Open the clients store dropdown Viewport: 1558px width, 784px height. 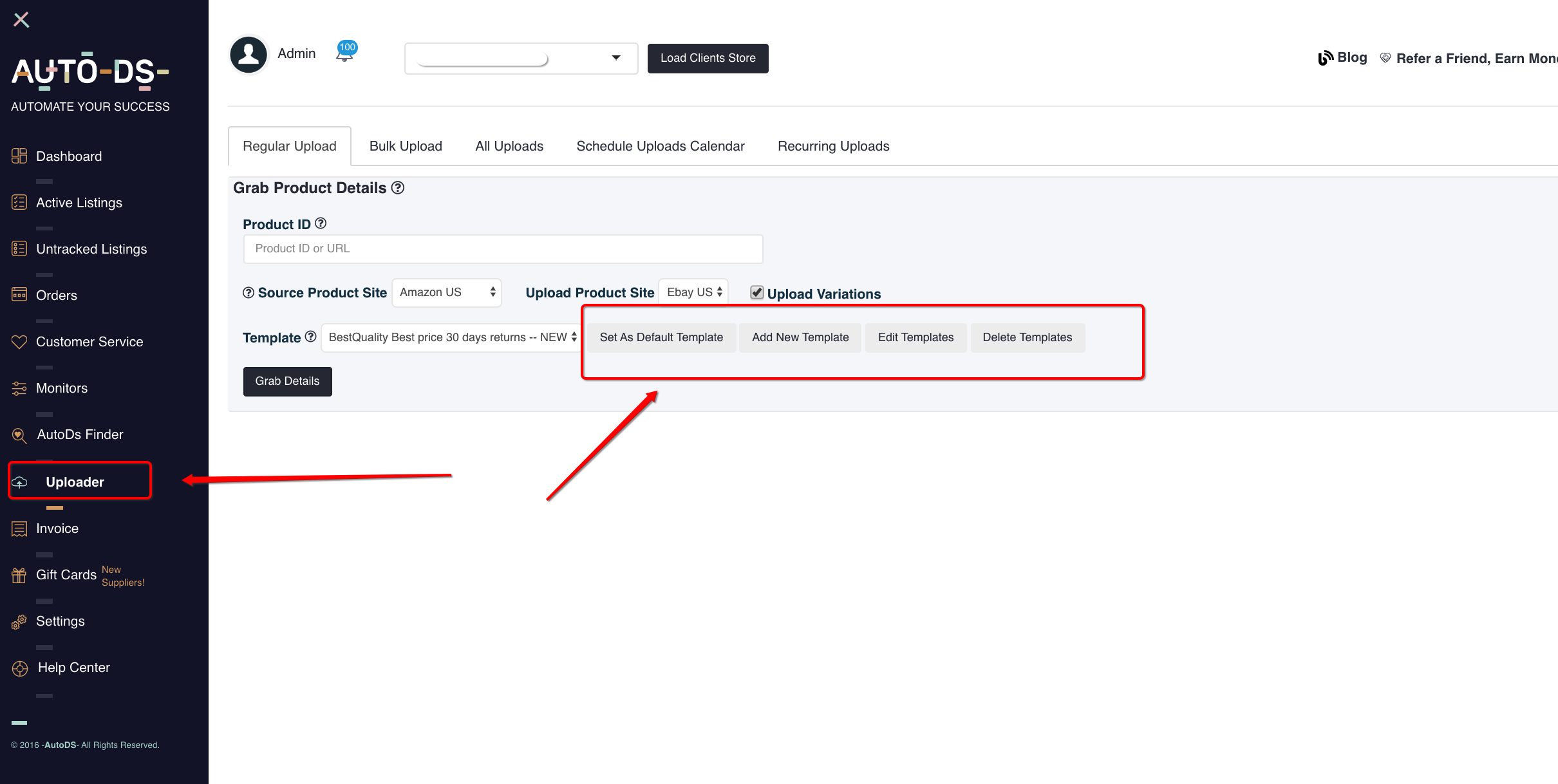pyautogui.click(x=521, y=59)
